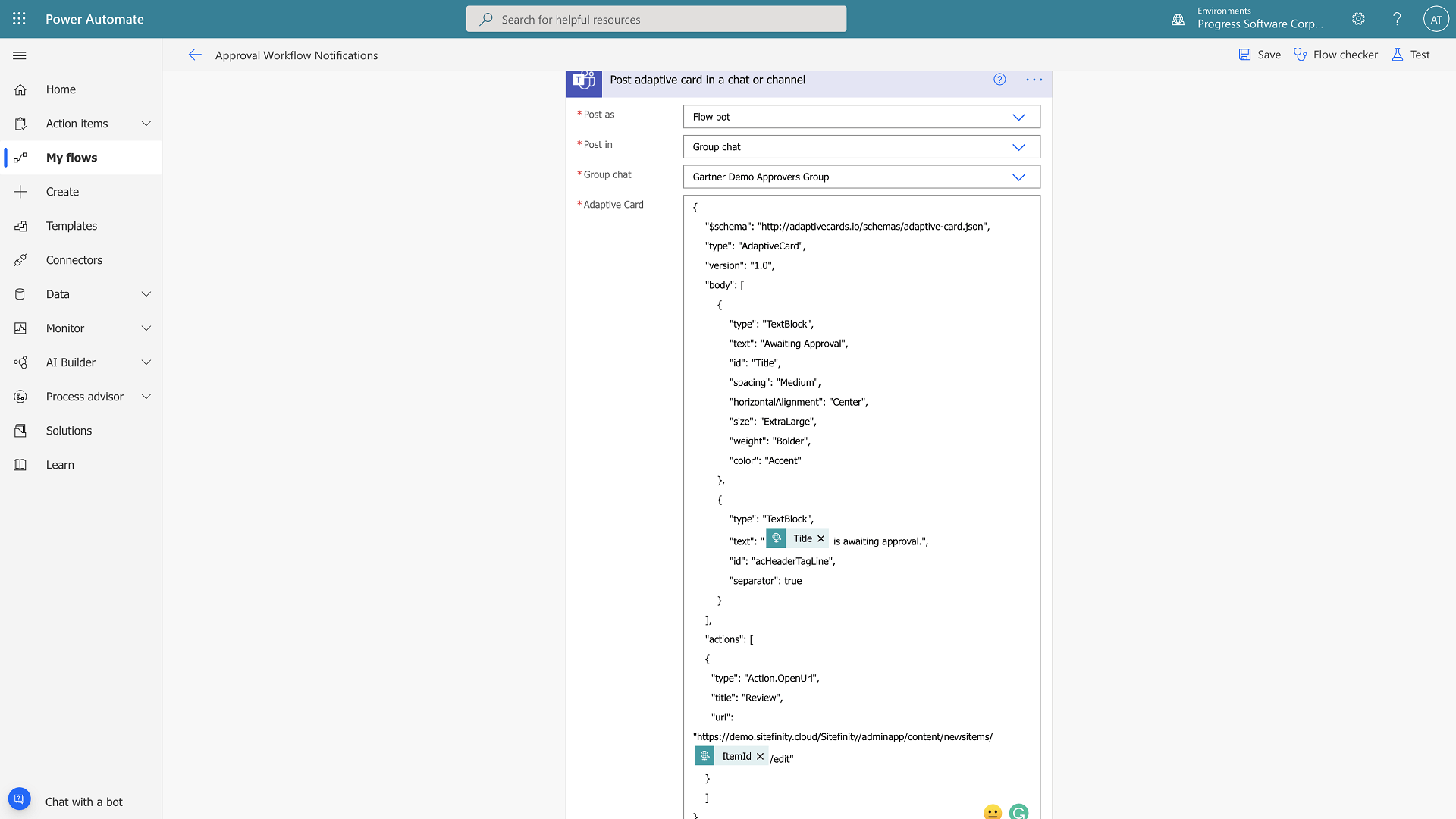Click the help icon on the Teams action
The width and height of the screenshot is (1456, 819).
click(x=999, y=80)
